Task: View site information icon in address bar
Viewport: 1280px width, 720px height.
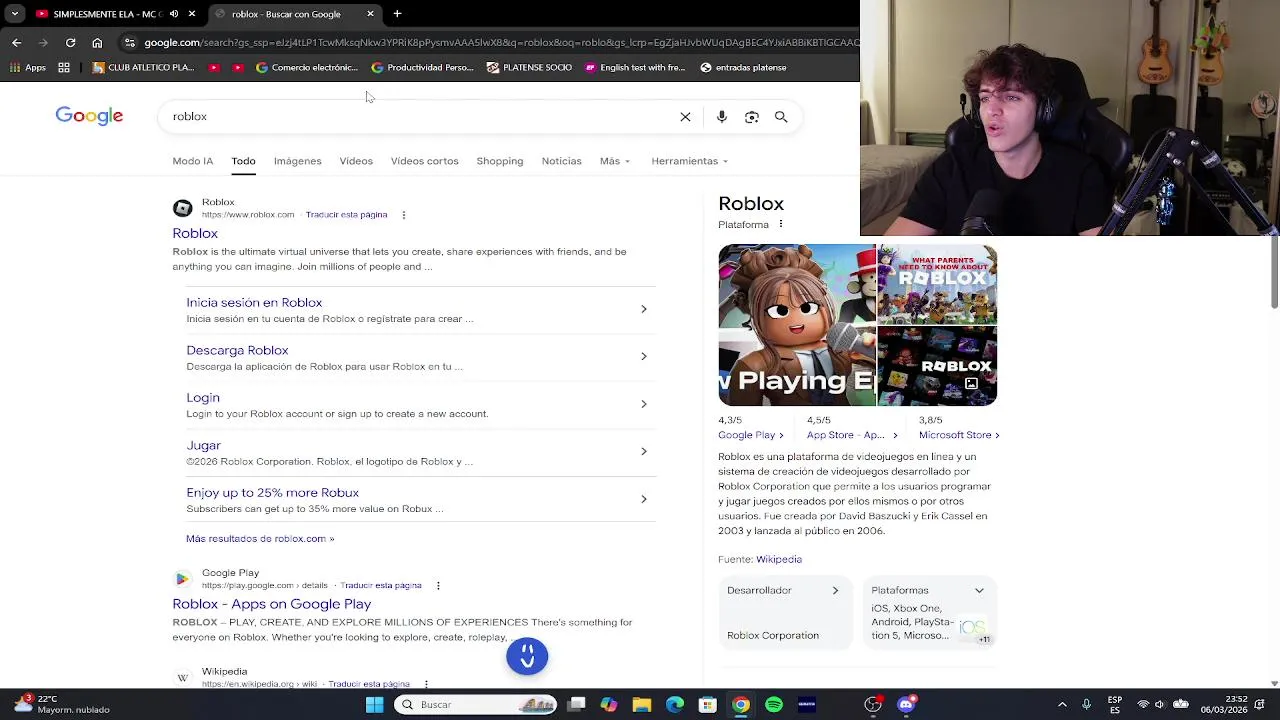Action: [129, 42]
